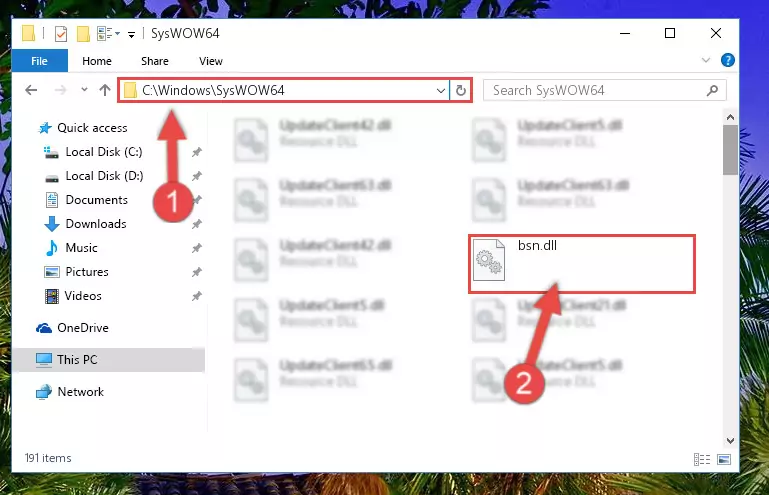
Task: Close the SysWOW64 Explorer window
Action: [716, 33]
